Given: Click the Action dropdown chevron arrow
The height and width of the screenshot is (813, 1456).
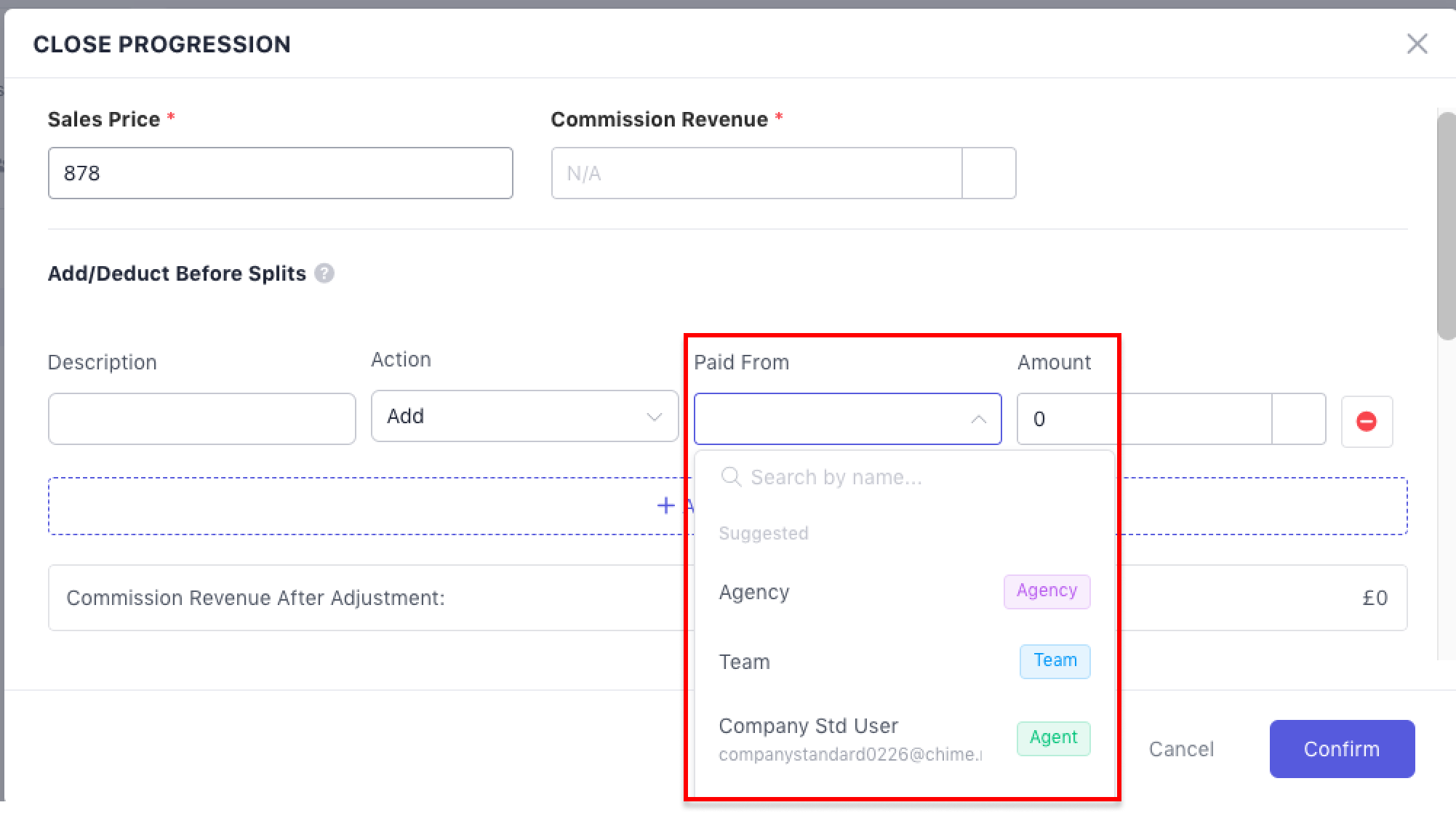Looking at the screenshot, I should click(654, 417).
